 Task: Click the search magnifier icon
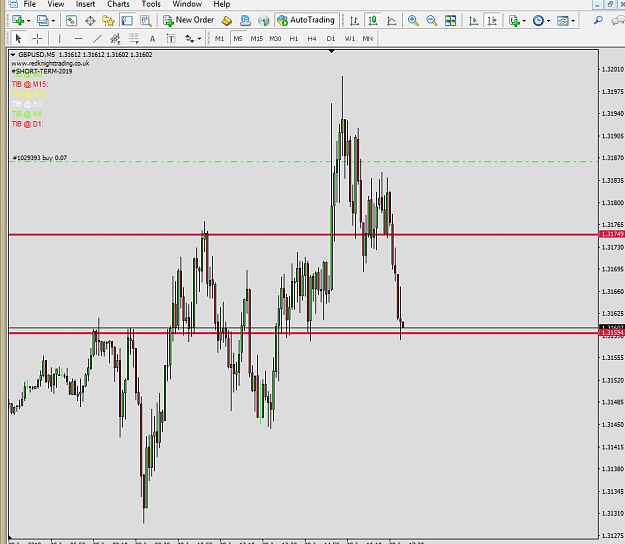(x=598, y=20)
